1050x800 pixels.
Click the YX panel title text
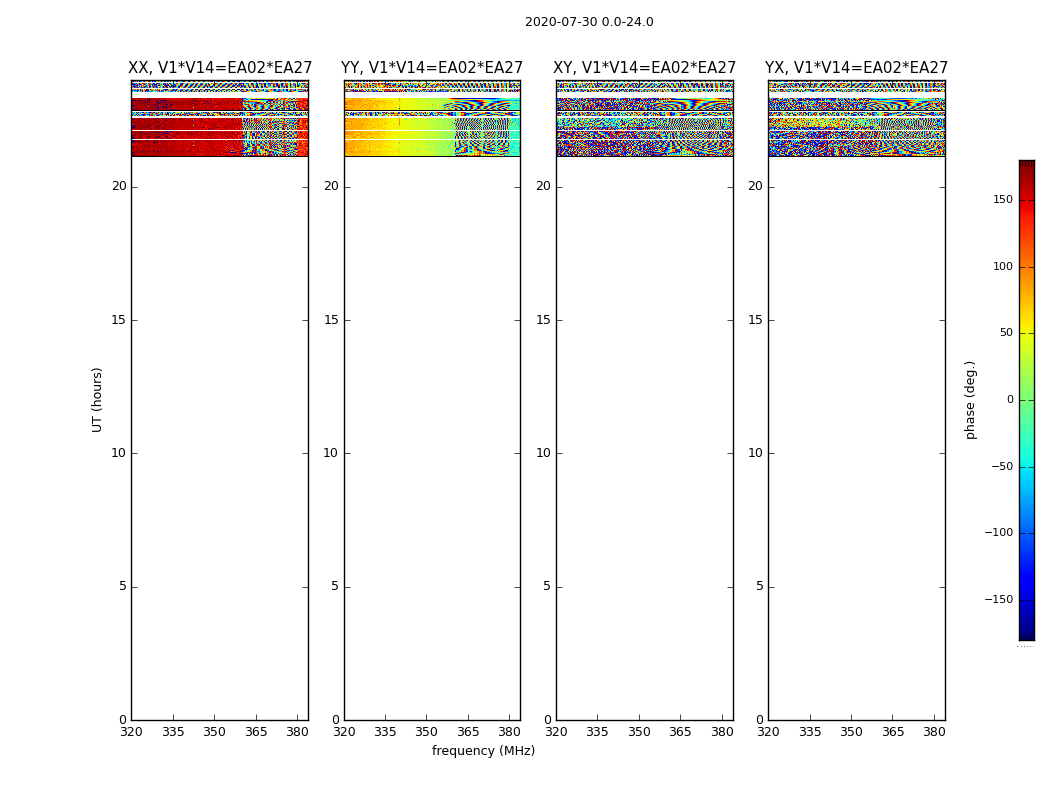coord(856,68)
